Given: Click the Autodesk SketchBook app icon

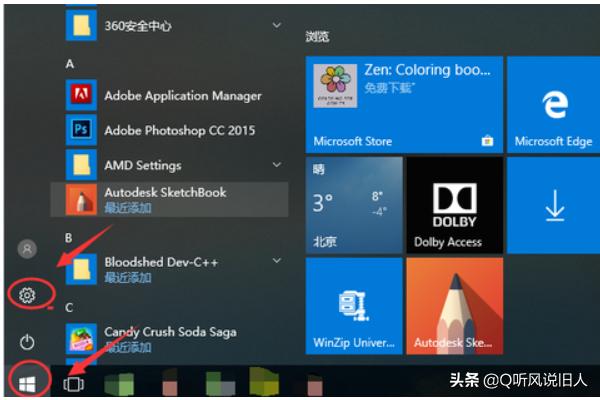Looking at the screenshot, I should [x=81, y=199].
